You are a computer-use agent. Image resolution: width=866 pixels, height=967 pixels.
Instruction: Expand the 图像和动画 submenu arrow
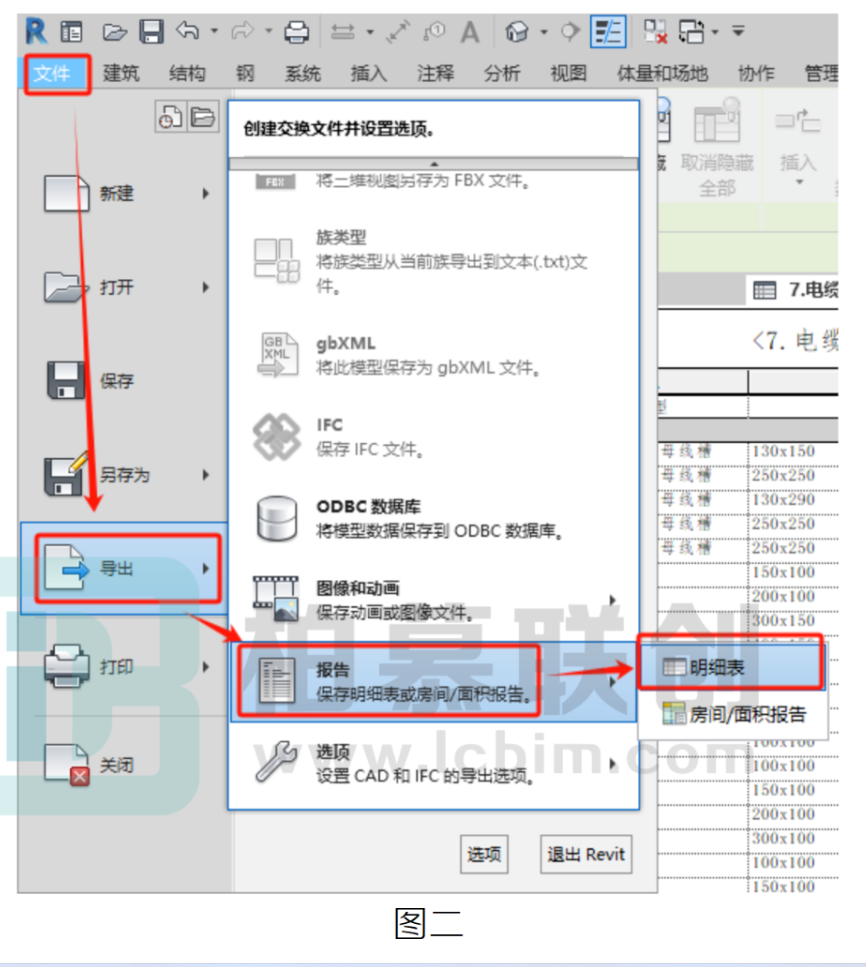[612, 600]
